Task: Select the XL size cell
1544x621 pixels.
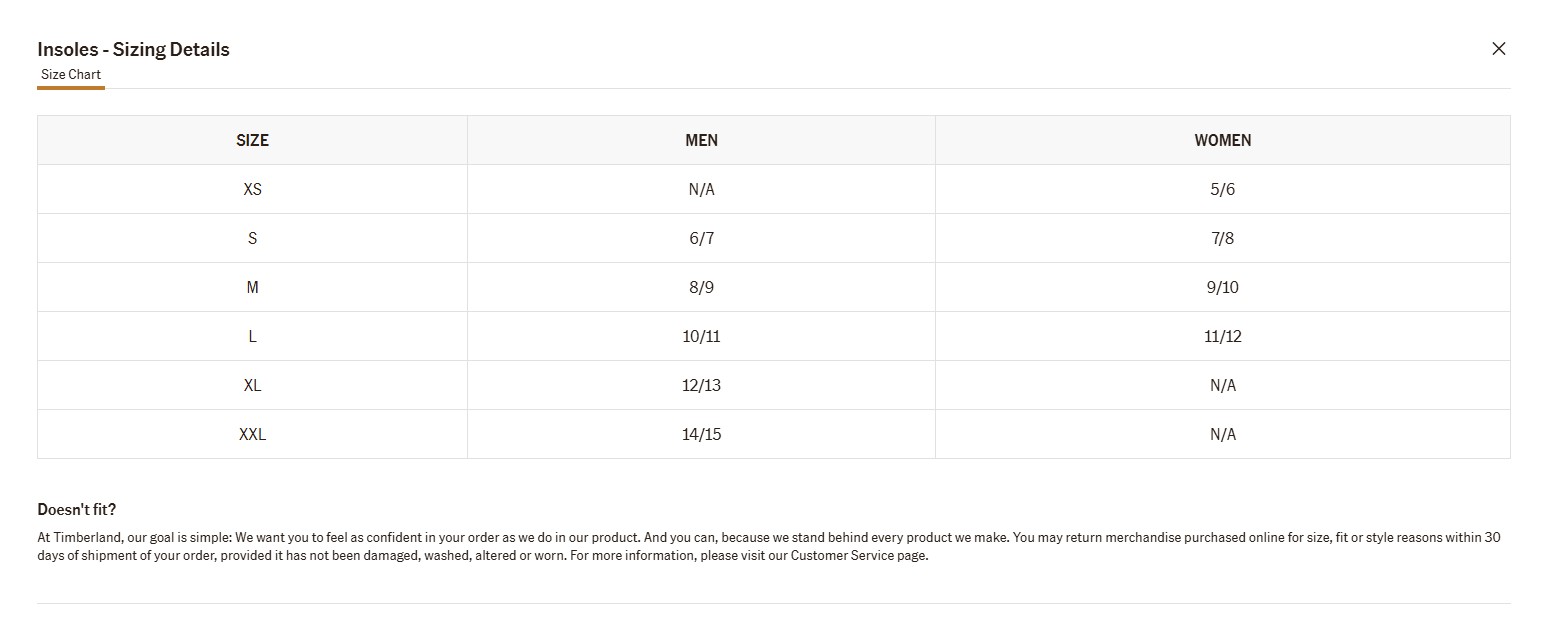Action: 252,385
